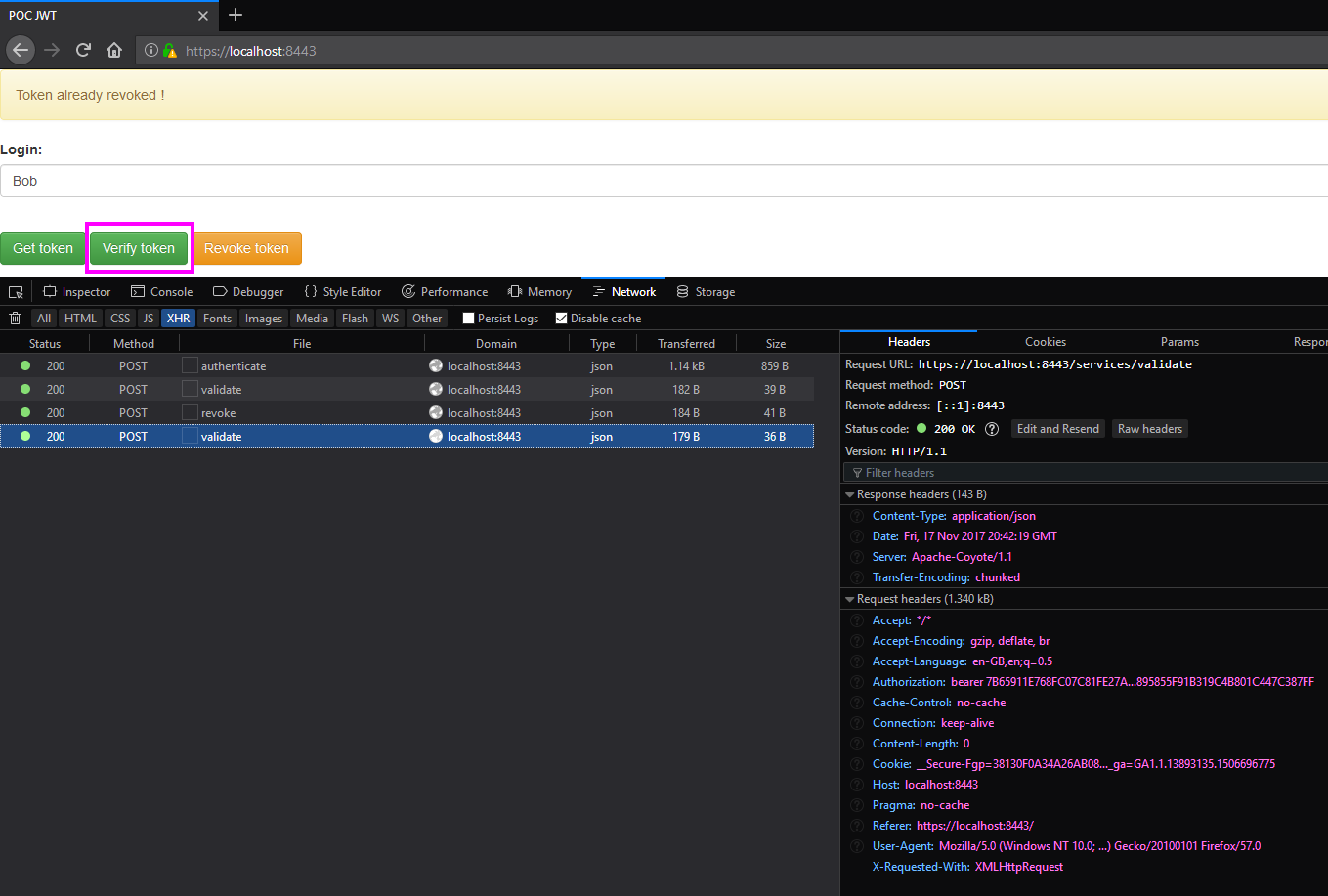
Task: Click help icon beside Server header
Action: (x=857, y=557)
